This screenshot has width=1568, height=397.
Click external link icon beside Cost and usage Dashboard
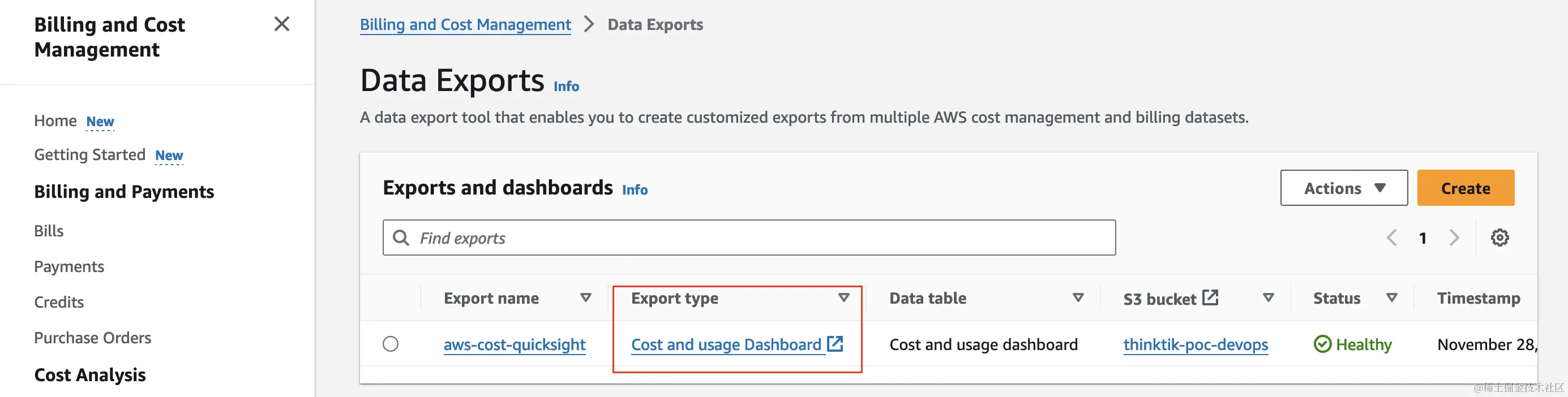(x=834, y=343)
